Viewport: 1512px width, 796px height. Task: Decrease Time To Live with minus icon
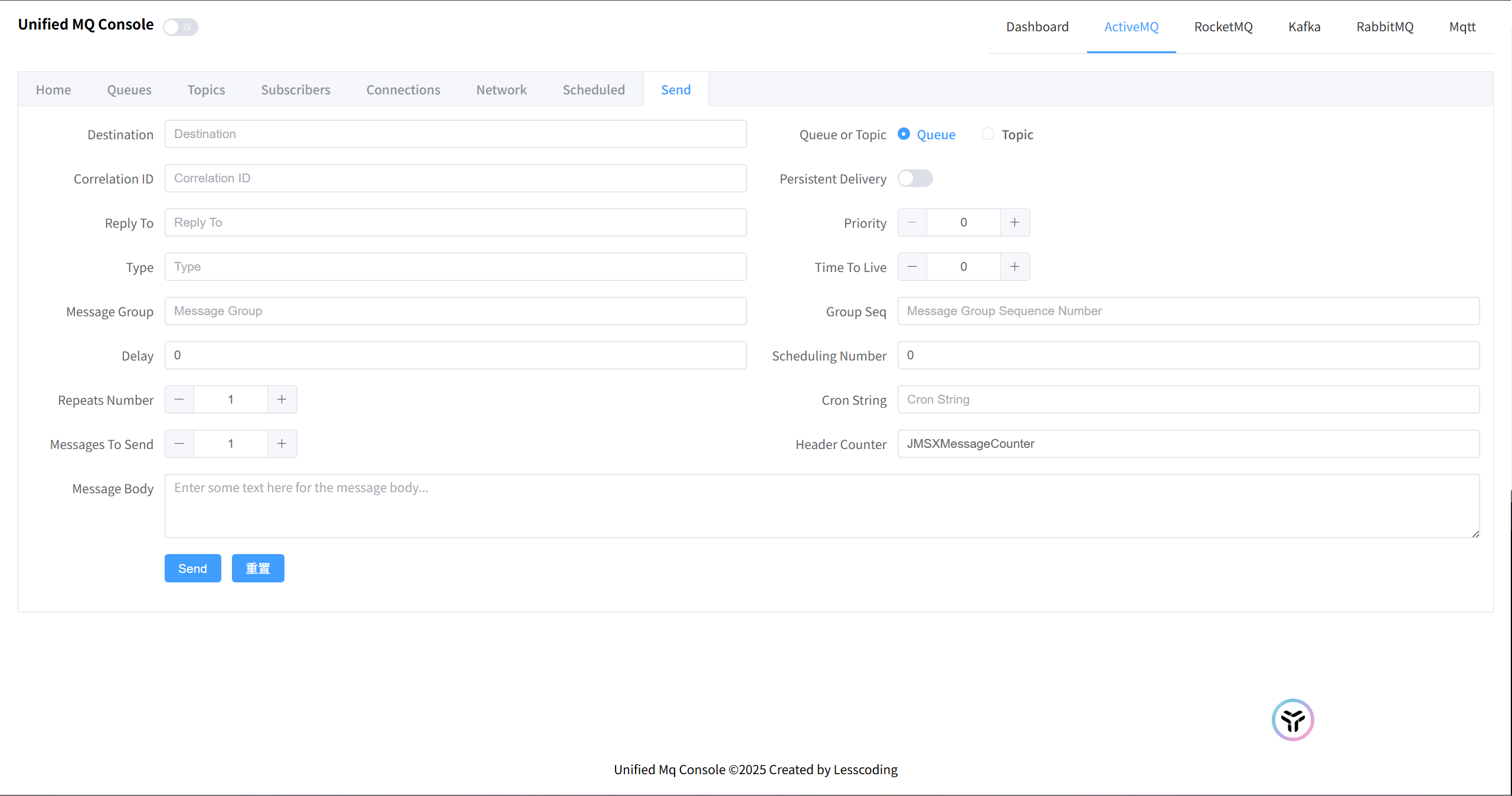912,267
